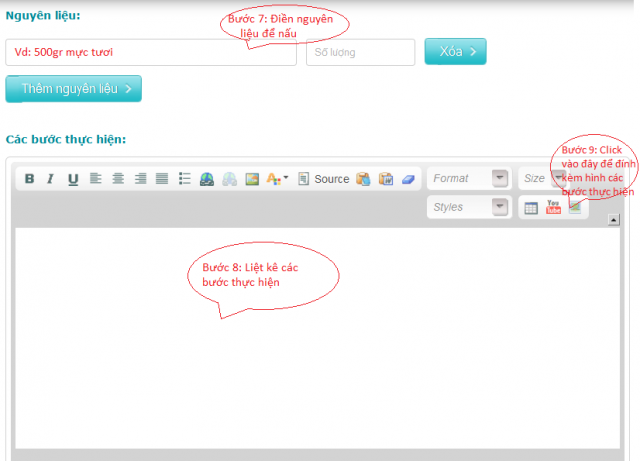Align text to the right

click(x=140, y=178)
